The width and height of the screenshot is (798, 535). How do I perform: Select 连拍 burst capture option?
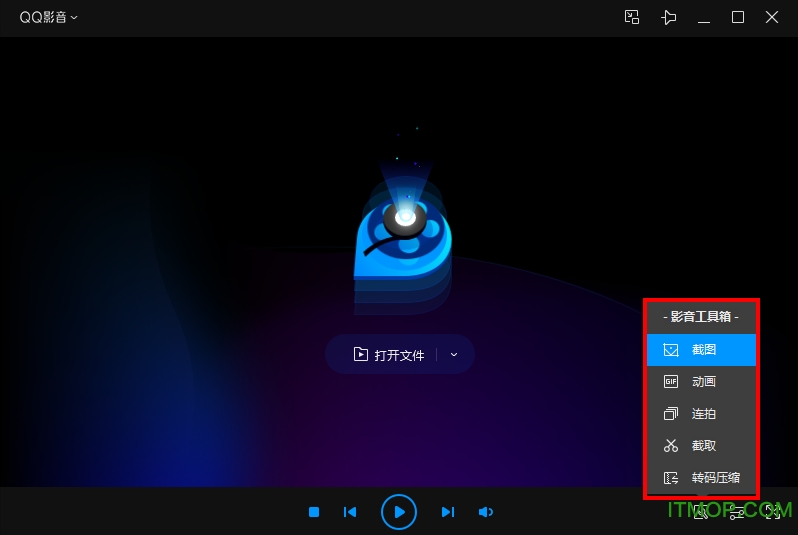[x=701, y=414]
